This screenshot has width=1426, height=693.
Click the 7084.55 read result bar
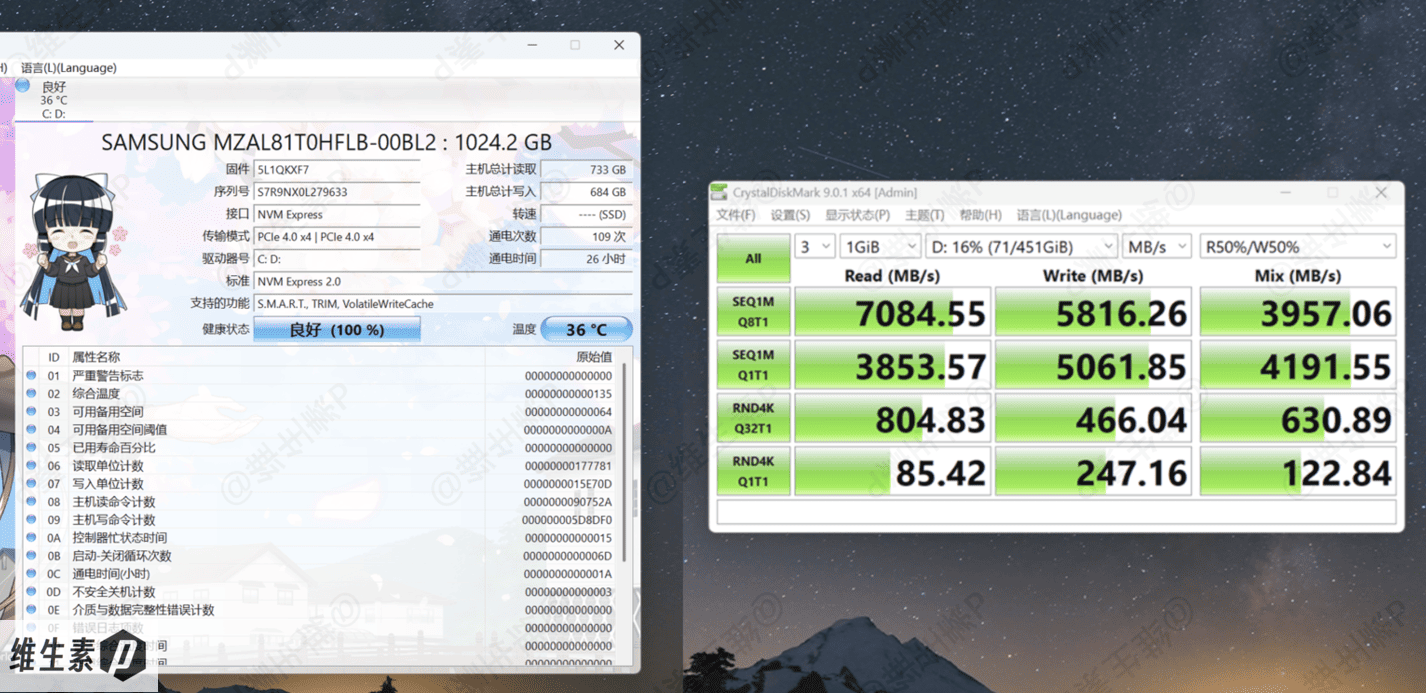(893, 312)
